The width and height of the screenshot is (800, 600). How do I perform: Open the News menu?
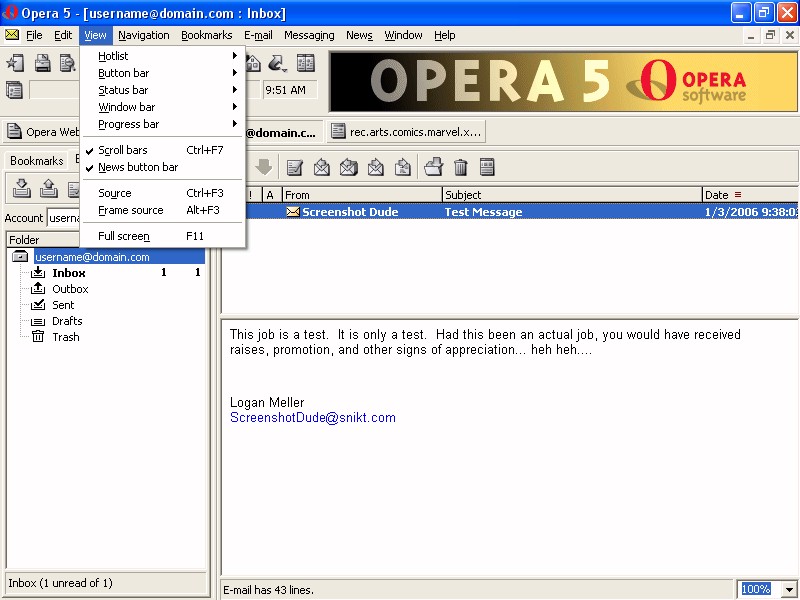359,35
